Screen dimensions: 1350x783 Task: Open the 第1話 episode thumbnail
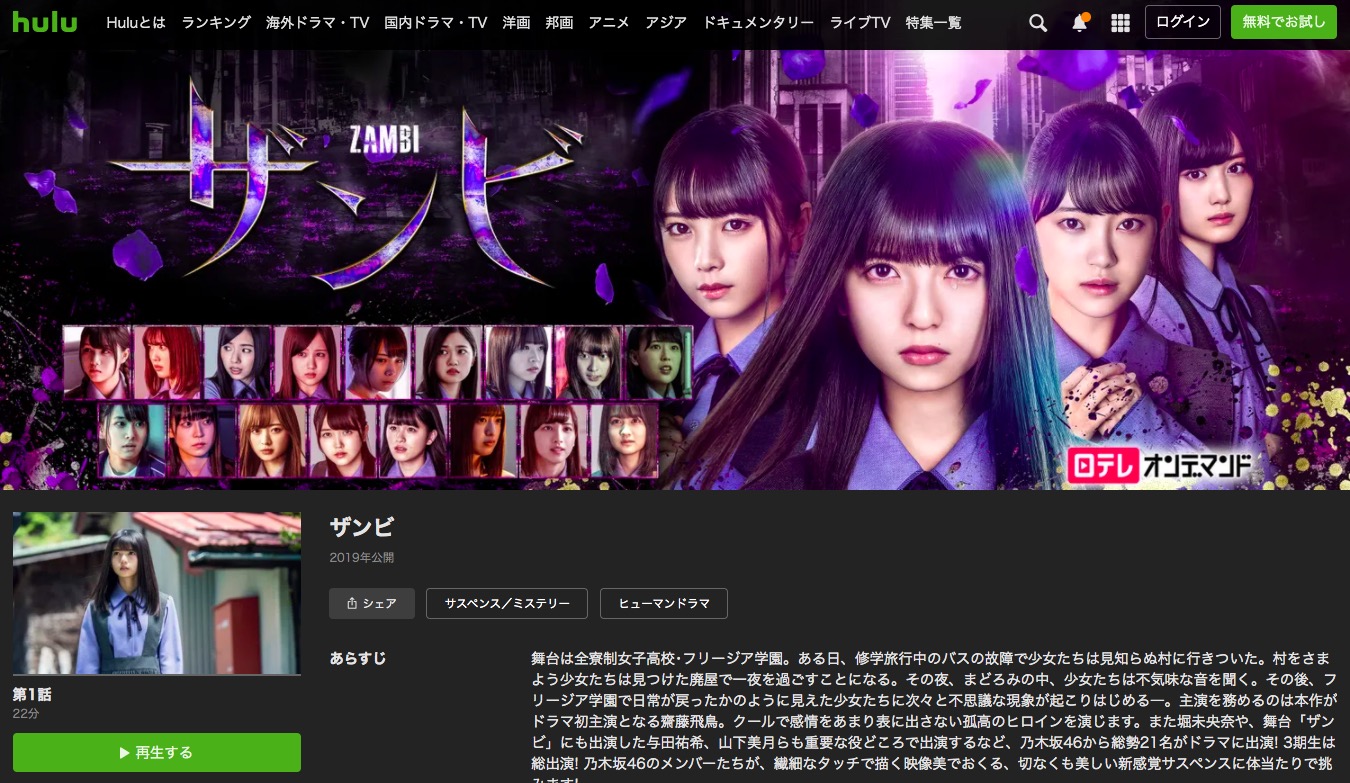157,593
